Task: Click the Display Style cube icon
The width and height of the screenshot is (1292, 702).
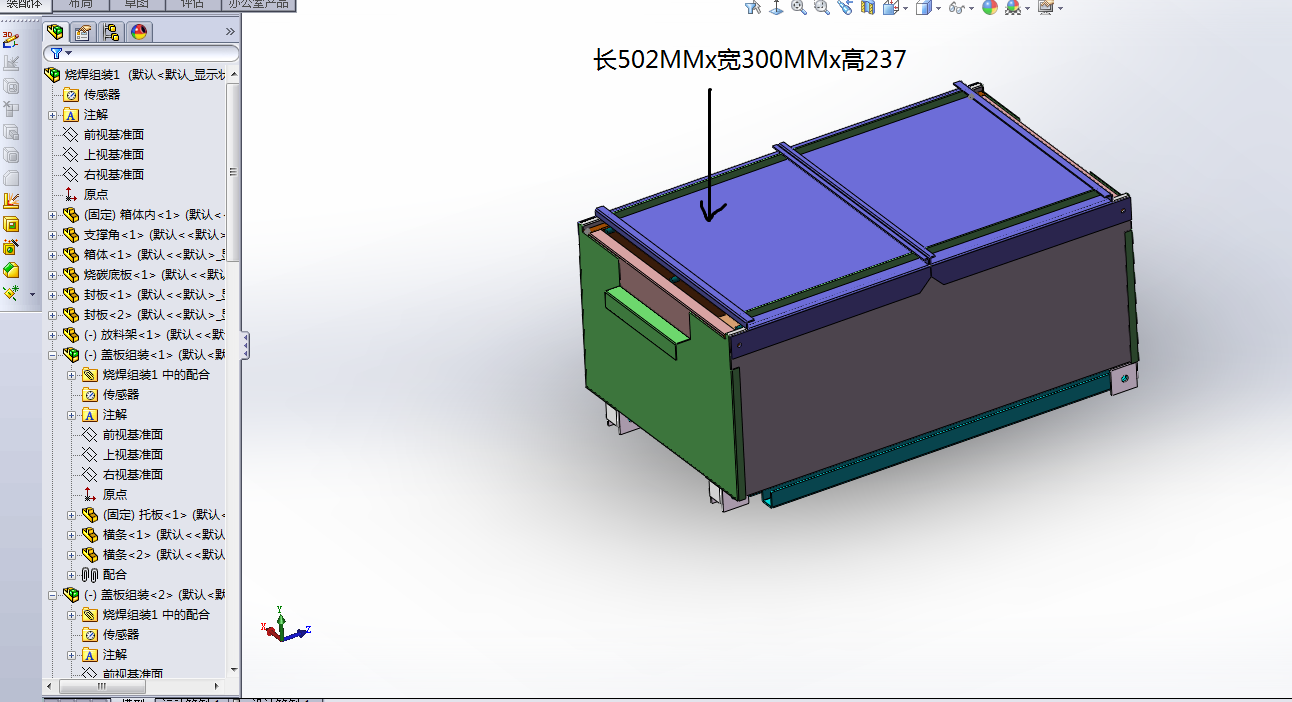Action: (923, 8)
